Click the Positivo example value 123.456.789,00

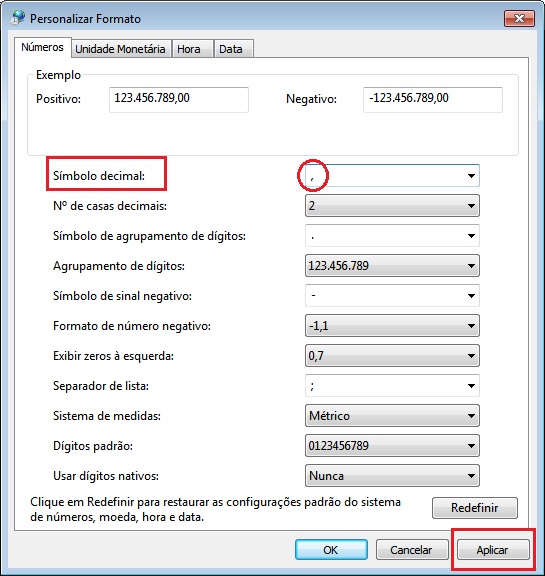coord(179,100)
